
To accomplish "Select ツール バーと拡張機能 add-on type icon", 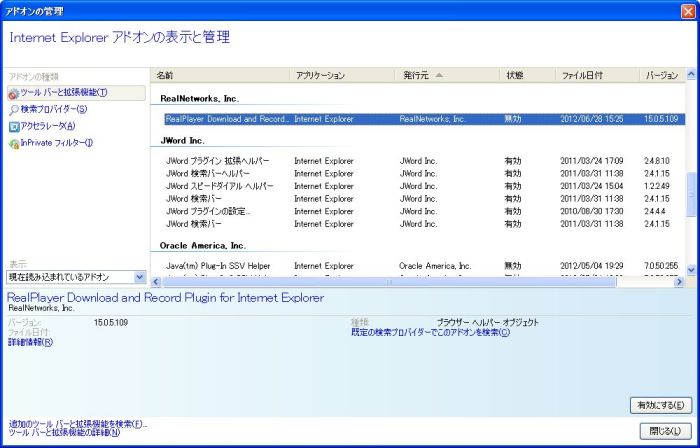I will (14, 93).
